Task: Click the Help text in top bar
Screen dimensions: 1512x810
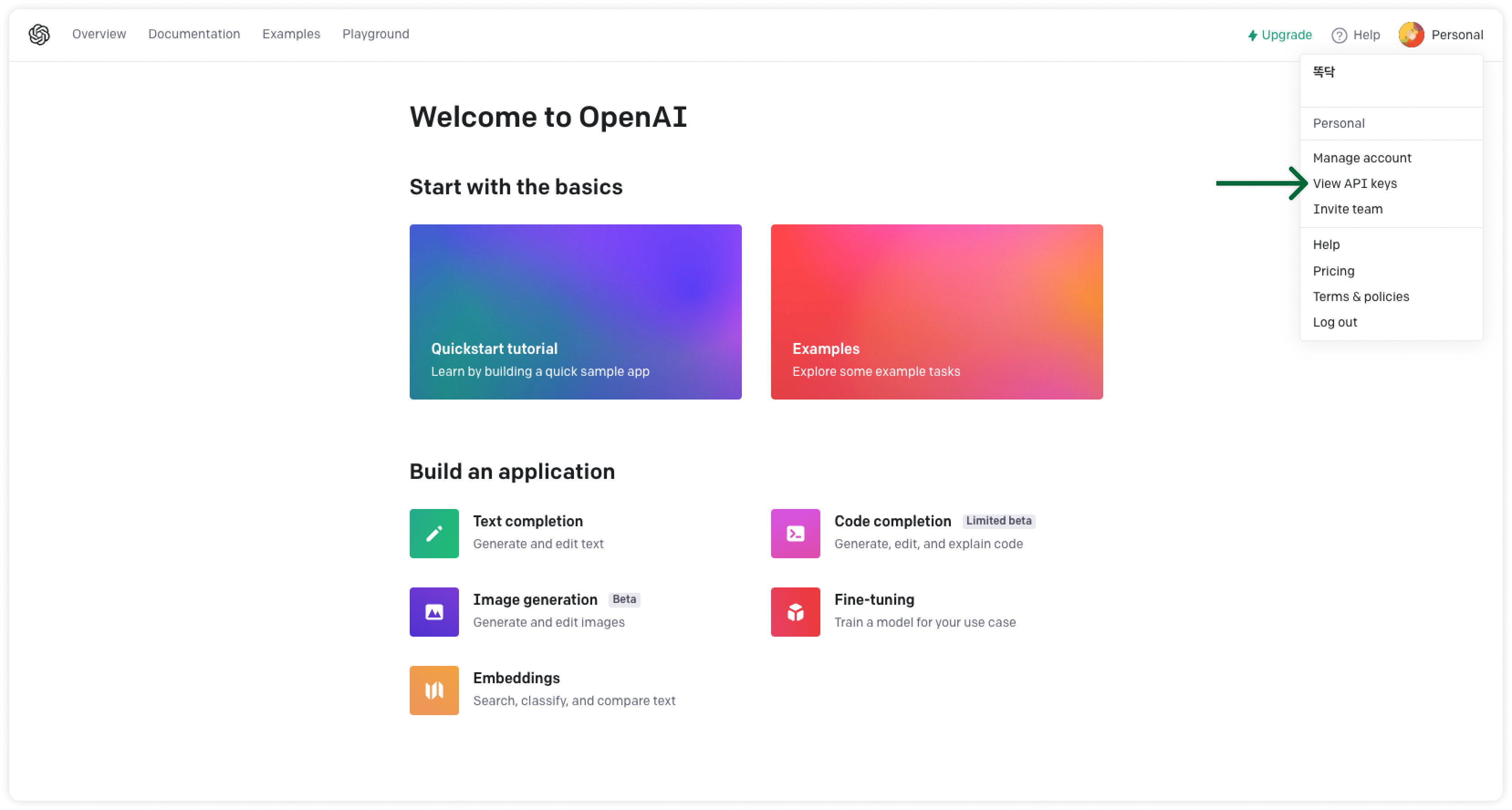Action: [x=1366, y=35]
